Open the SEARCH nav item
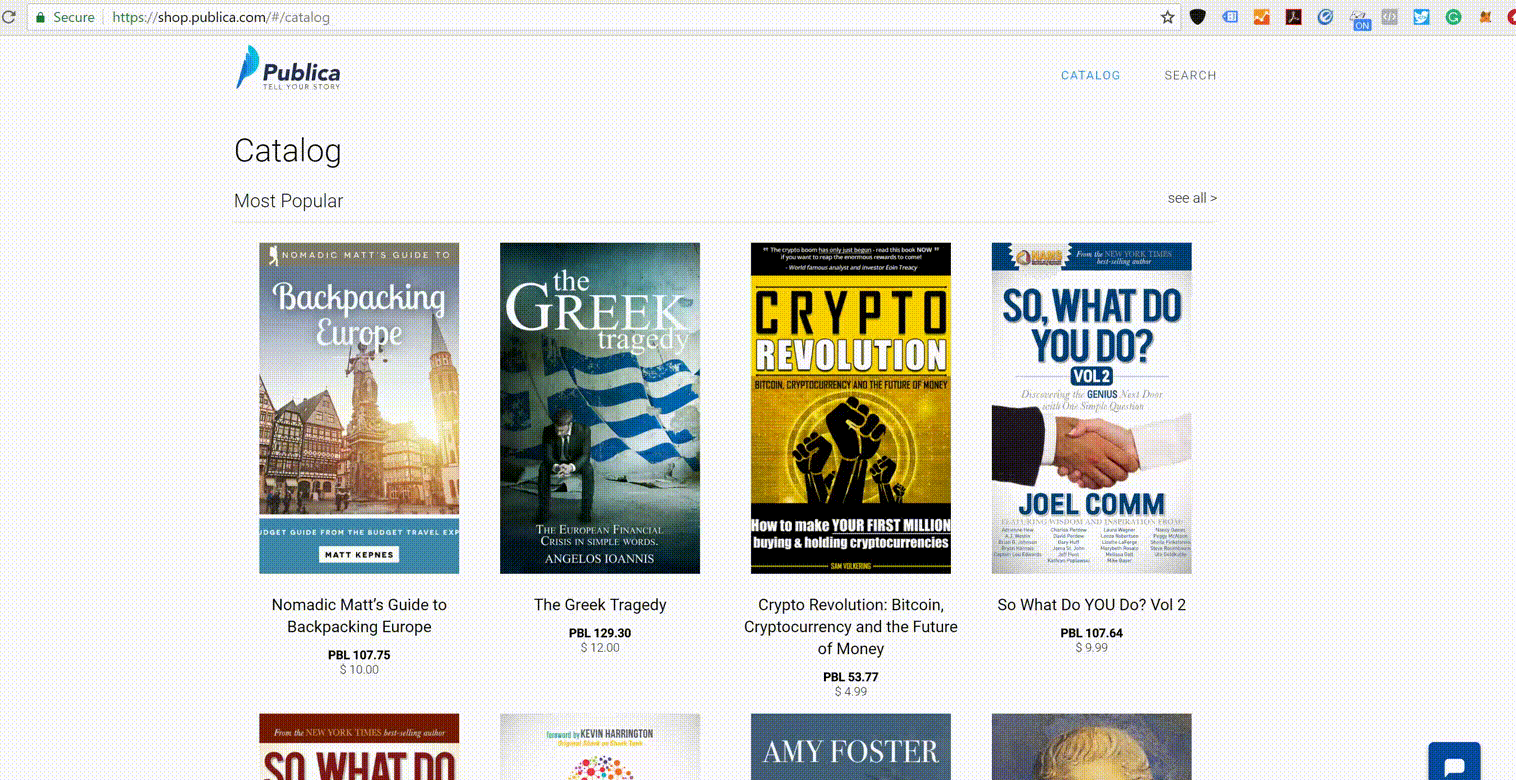 (1190, 75)
